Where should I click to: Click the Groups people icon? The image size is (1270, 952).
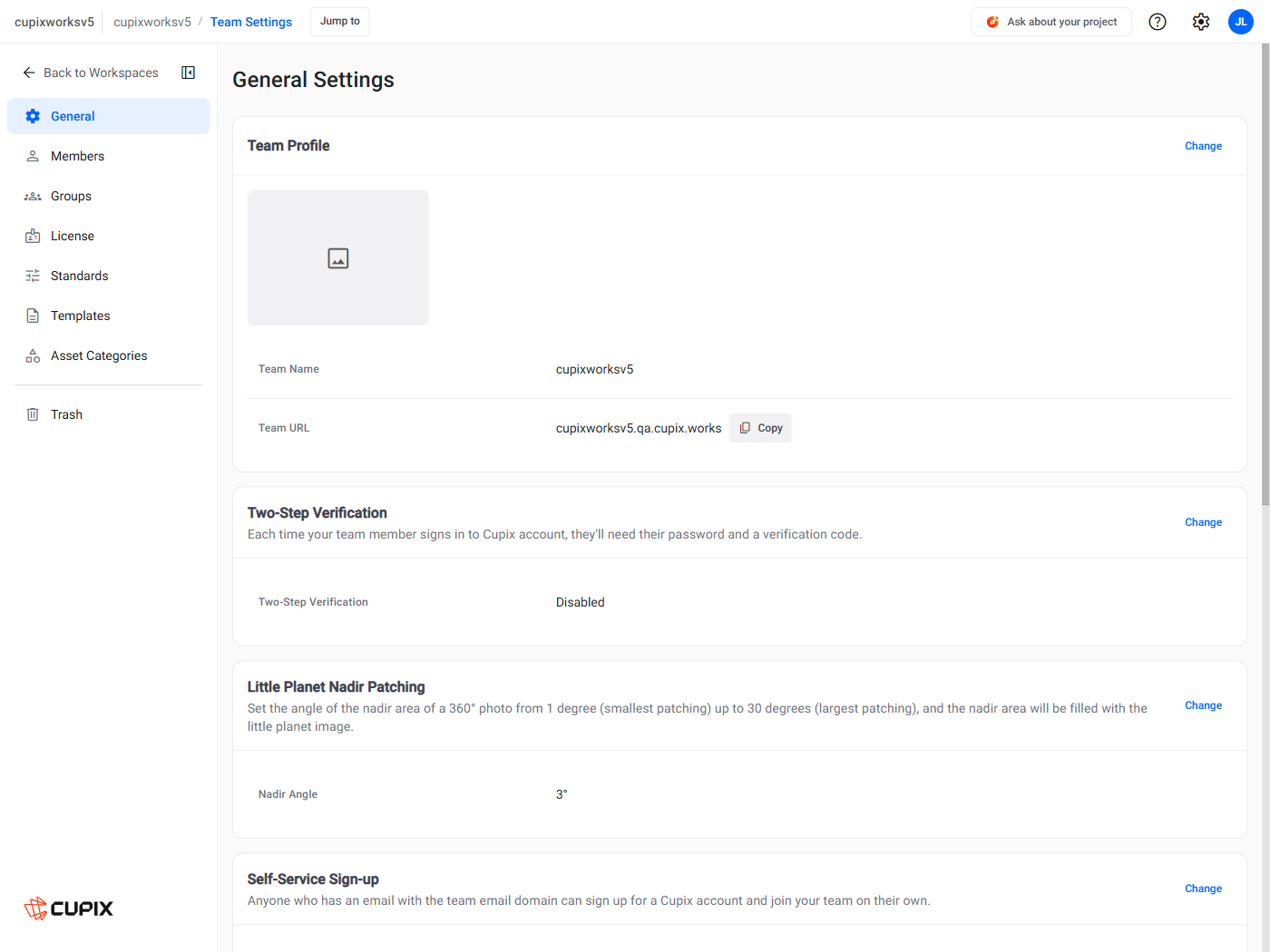(x=33, y=196)
